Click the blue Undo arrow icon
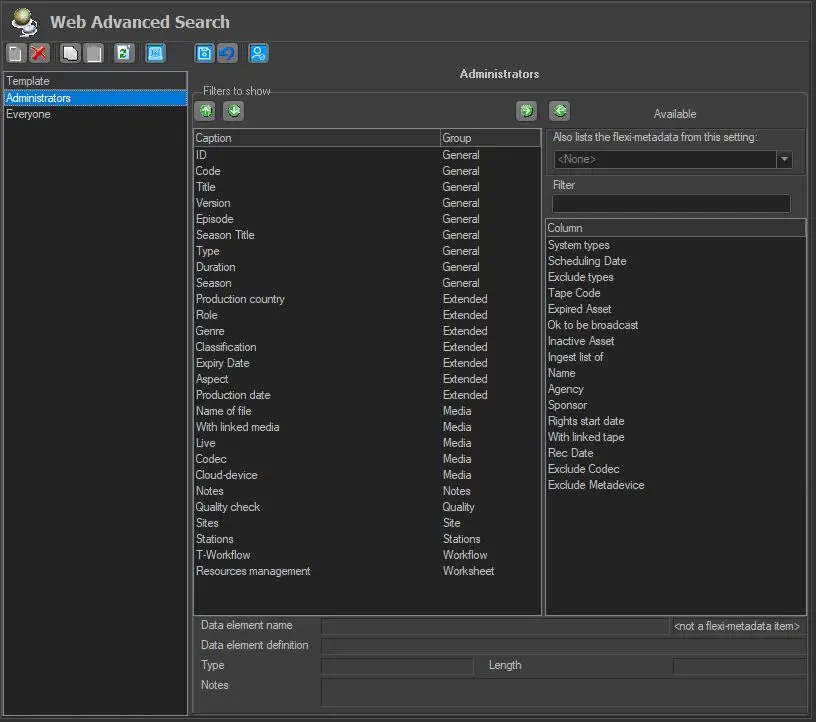Image resolution: width=816 pixels, height=722 pixels. pyautogui.click(x=228, y=54)
